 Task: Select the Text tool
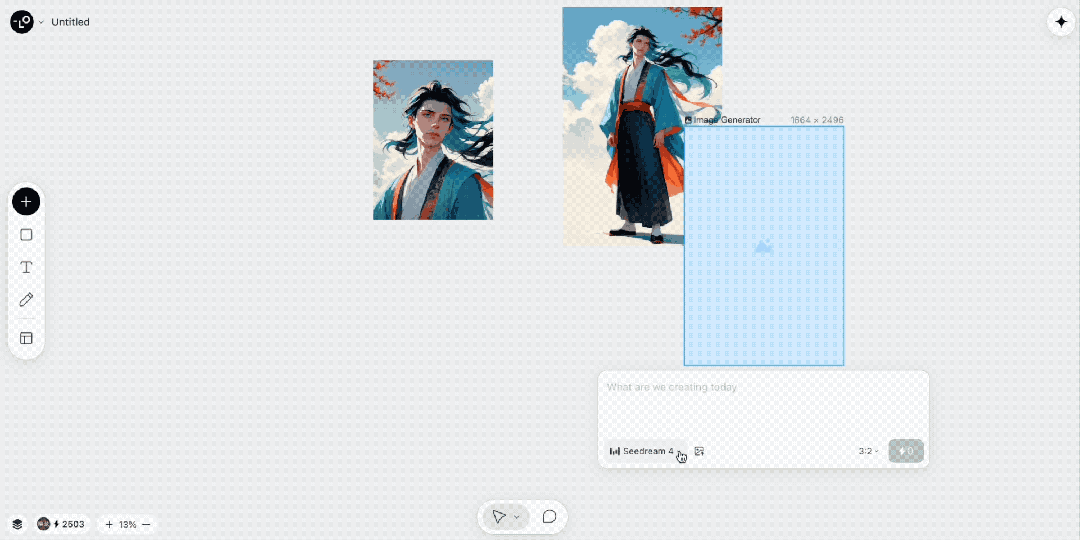[26, 267]
